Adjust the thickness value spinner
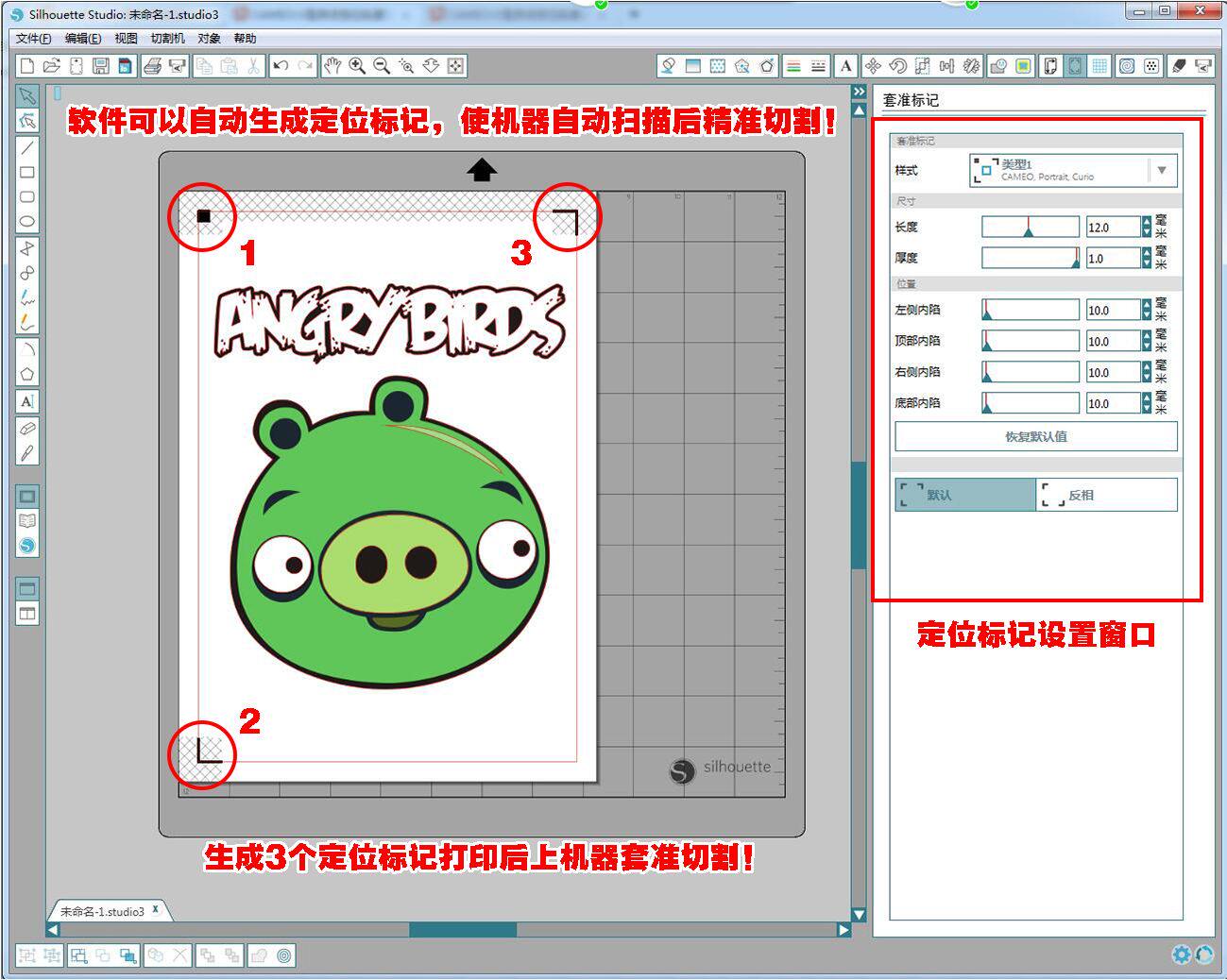 [x=1147, y=258]
